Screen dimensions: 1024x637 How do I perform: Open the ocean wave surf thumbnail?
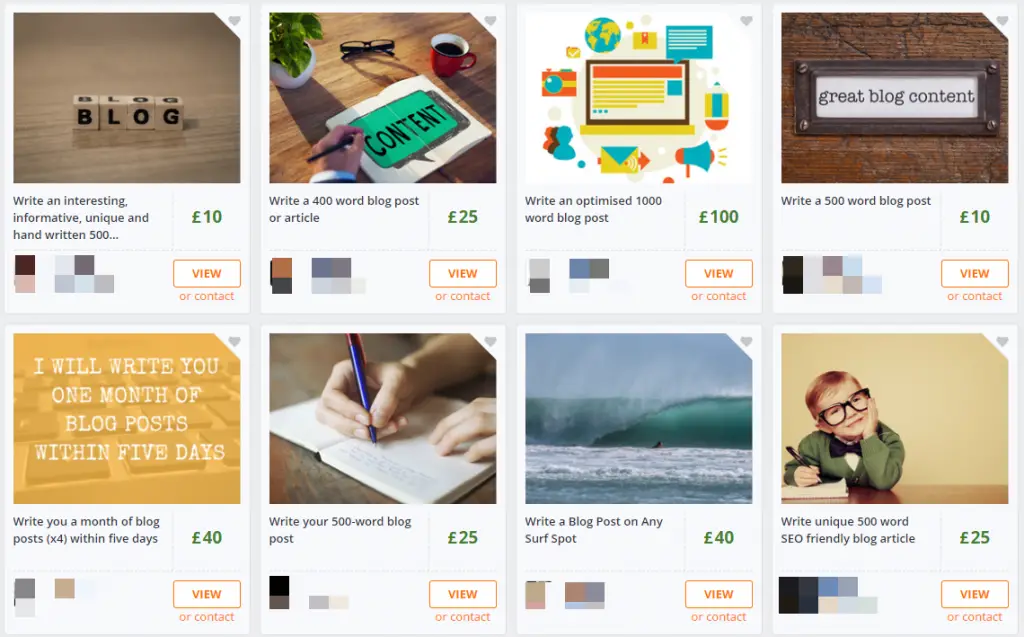pos(639,419)
